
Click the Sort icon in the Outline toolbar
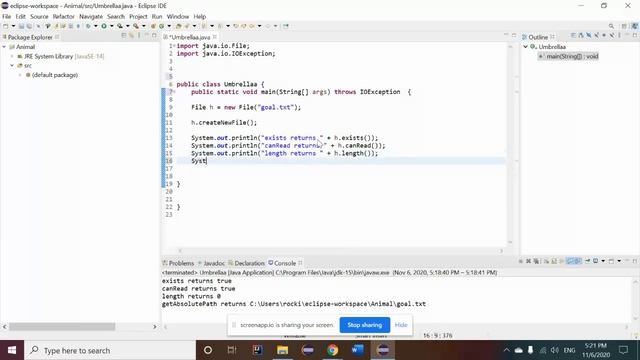pos(581,36)
